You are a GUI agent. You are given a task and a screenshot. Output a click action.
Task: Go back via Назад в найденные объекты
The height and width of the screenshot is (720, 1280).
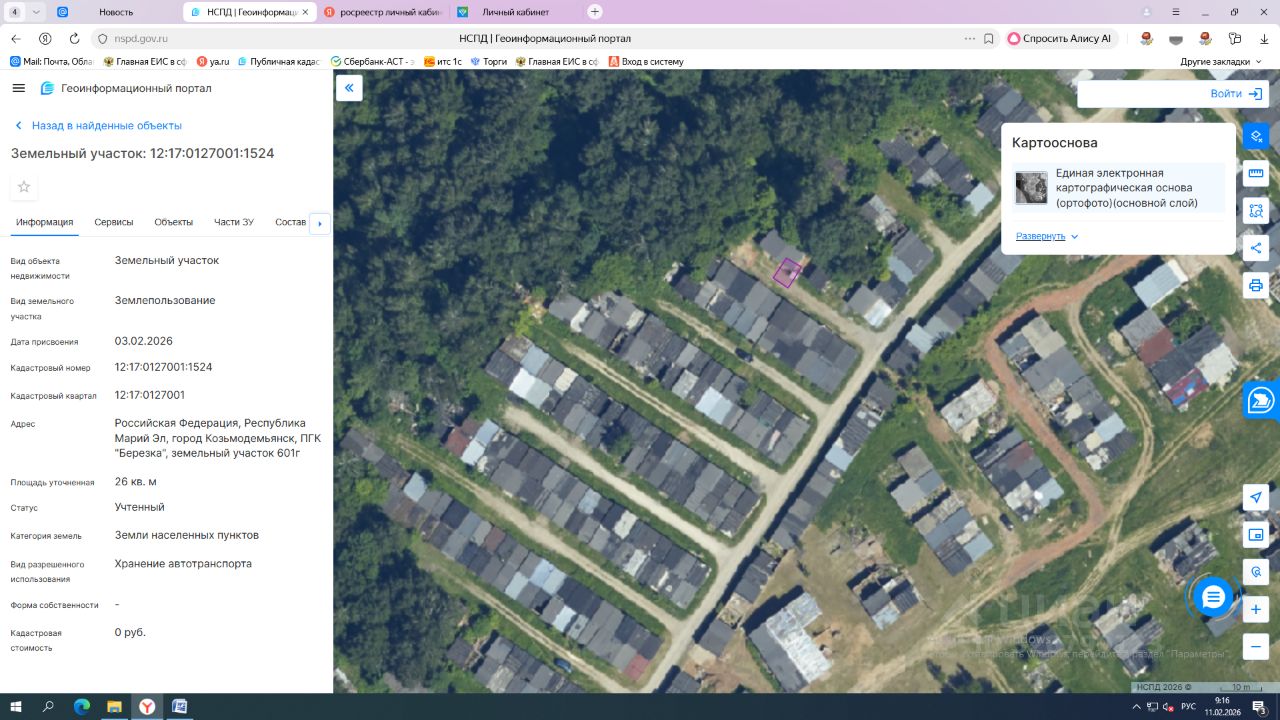[98, 126]
